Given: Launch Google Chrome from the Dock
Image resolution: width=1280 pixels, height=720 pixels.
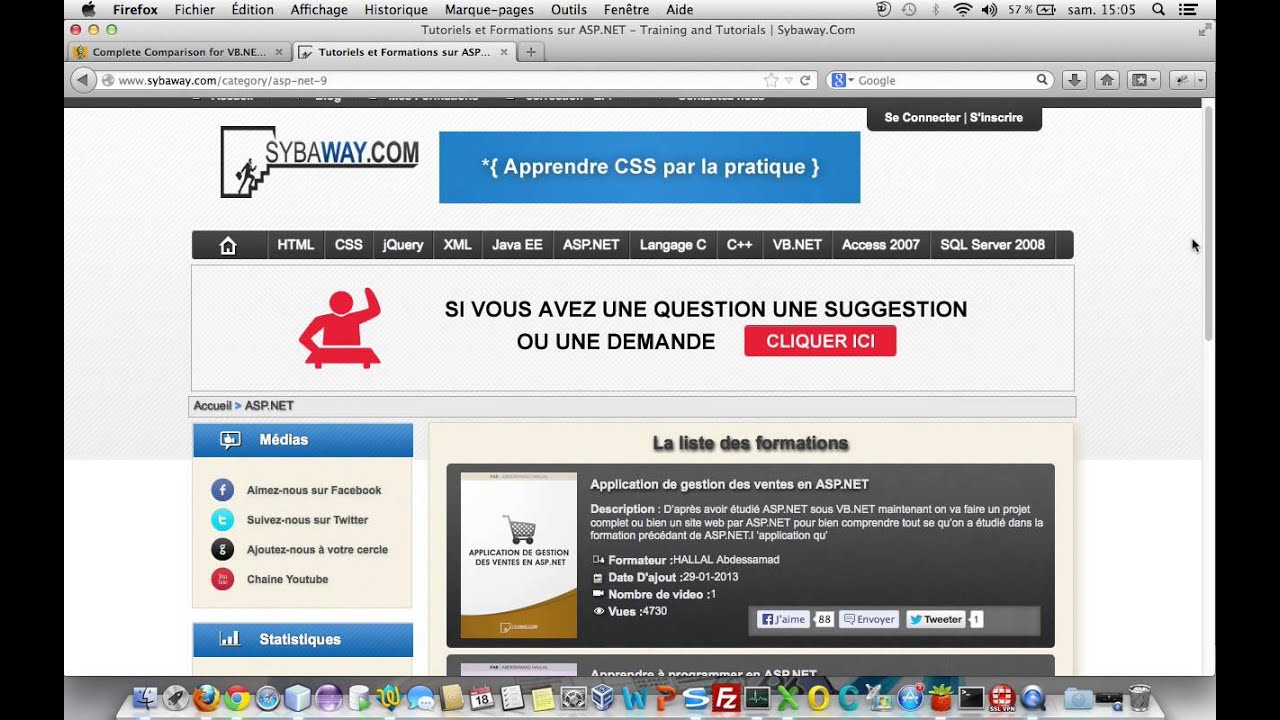Looking at the screenshot, I should click(237, 697).
